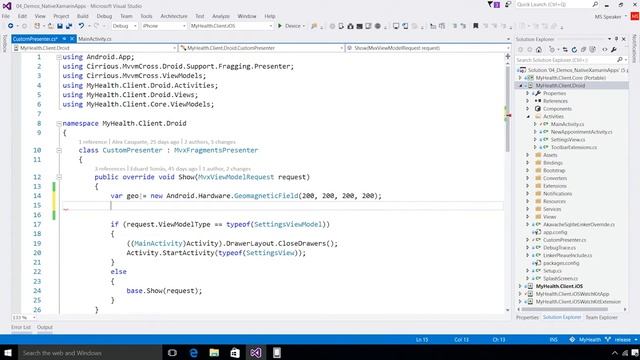Click the Solution Explorer search magnifier icon

tap(620, 60)
